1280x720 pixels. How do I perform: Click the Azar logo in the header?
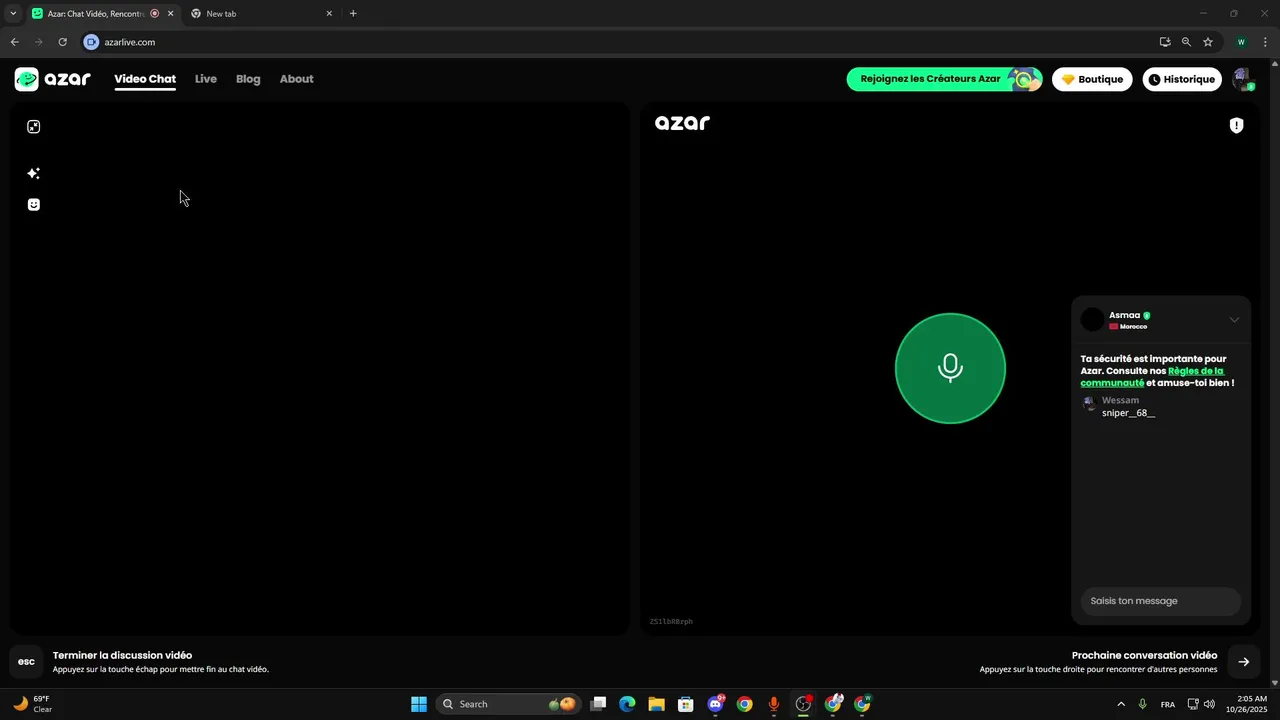[53, 79]
